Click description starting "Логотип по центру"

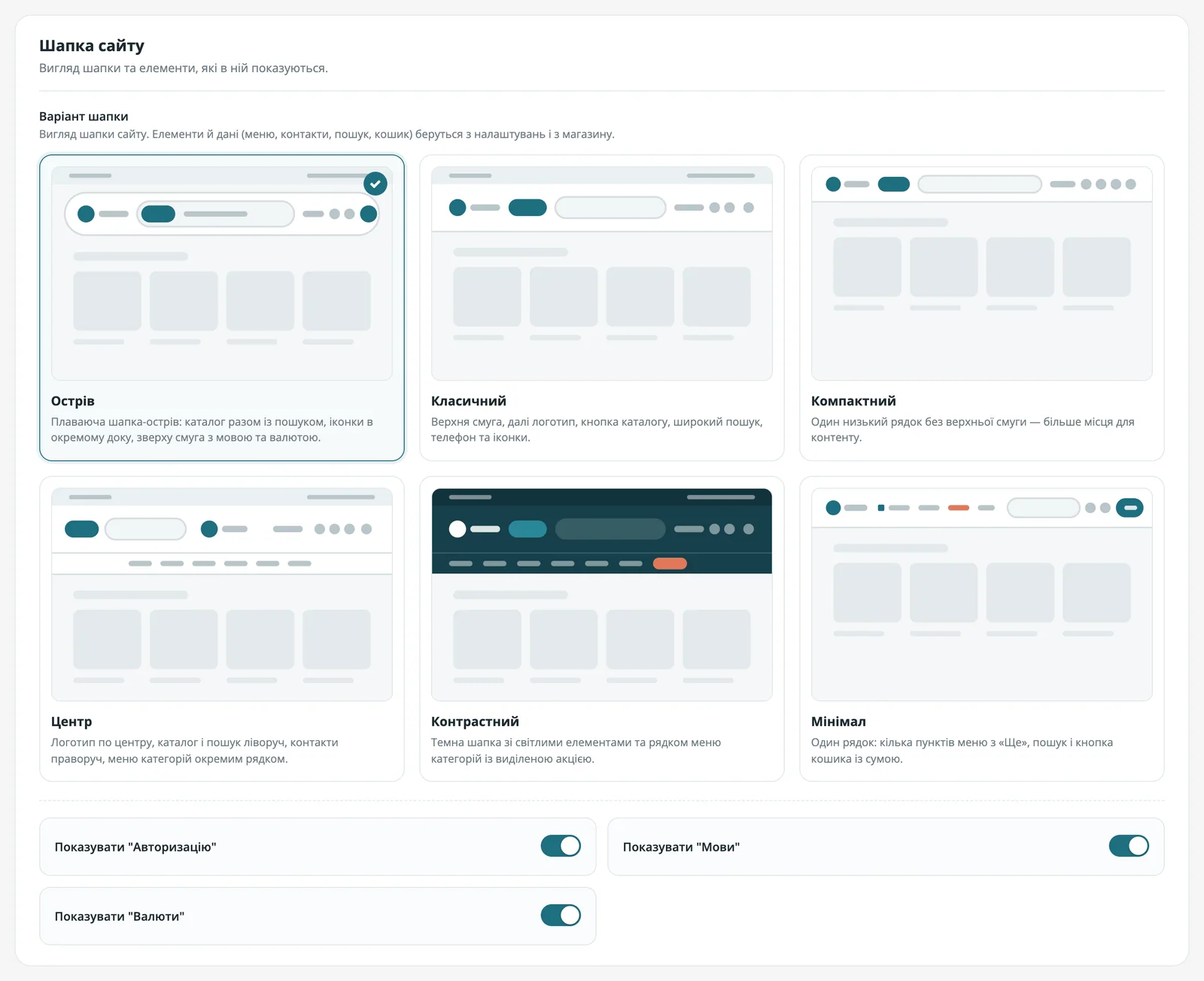(195, 751)
